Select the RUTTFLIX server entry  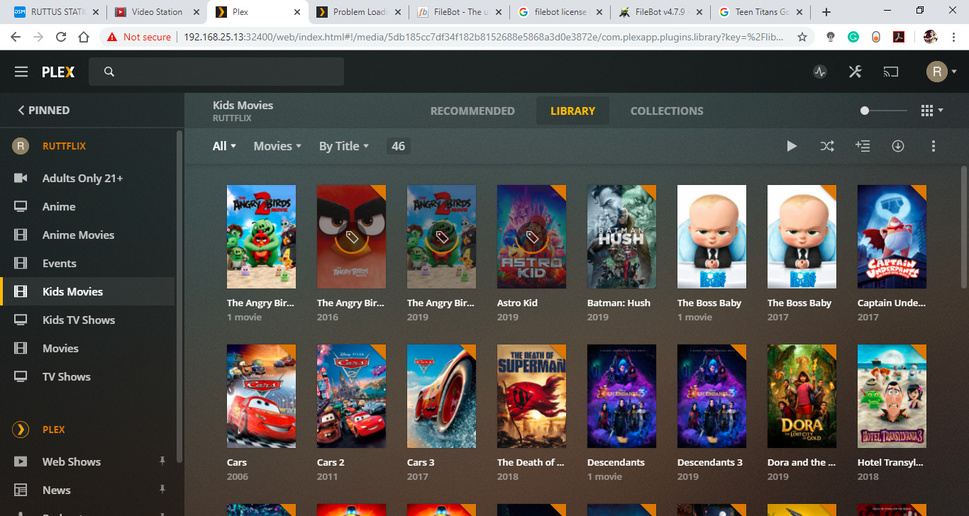64,146
